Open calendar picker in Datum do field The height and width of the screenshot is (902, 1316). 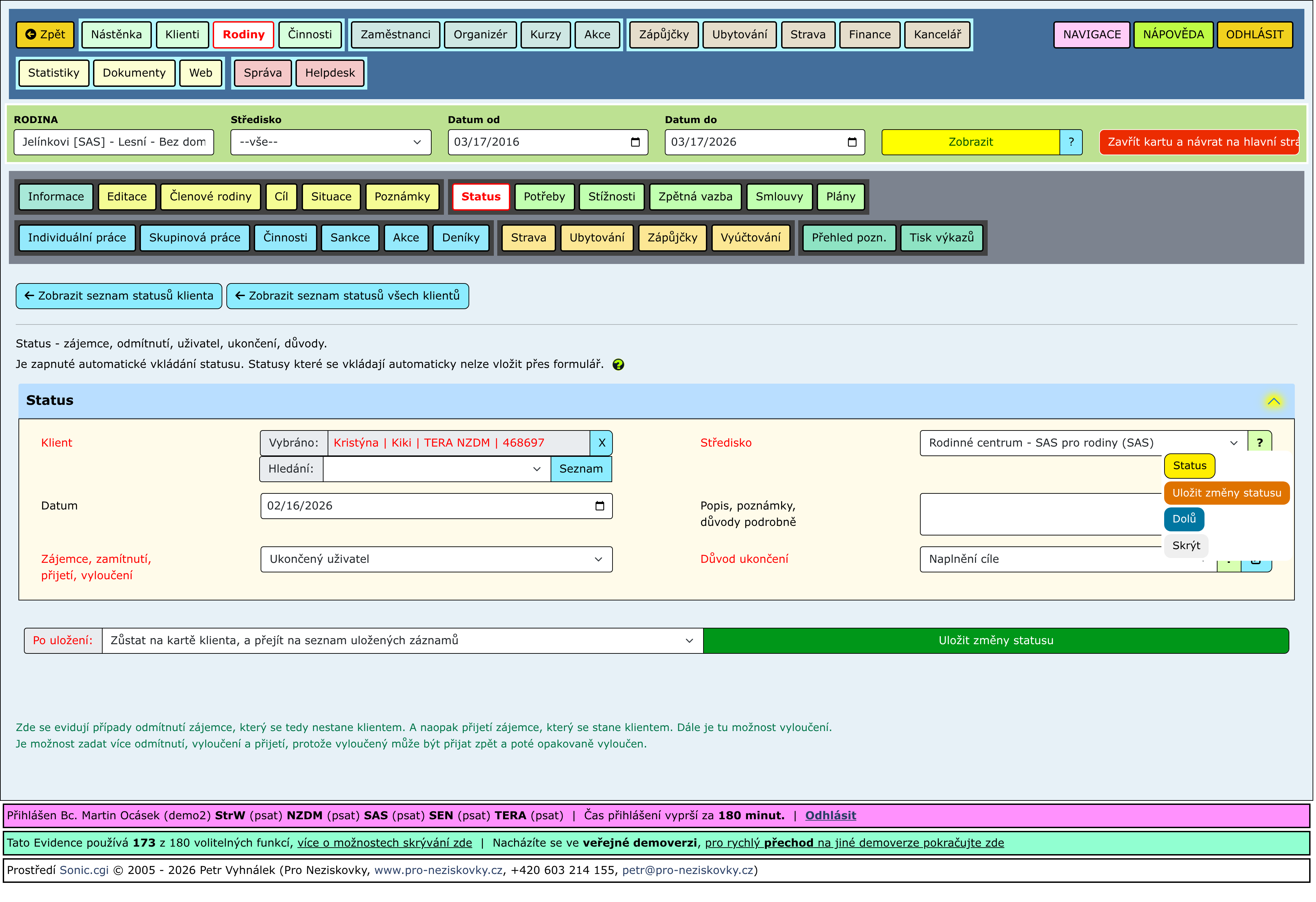pyautogui.click(x=852, y=142)
